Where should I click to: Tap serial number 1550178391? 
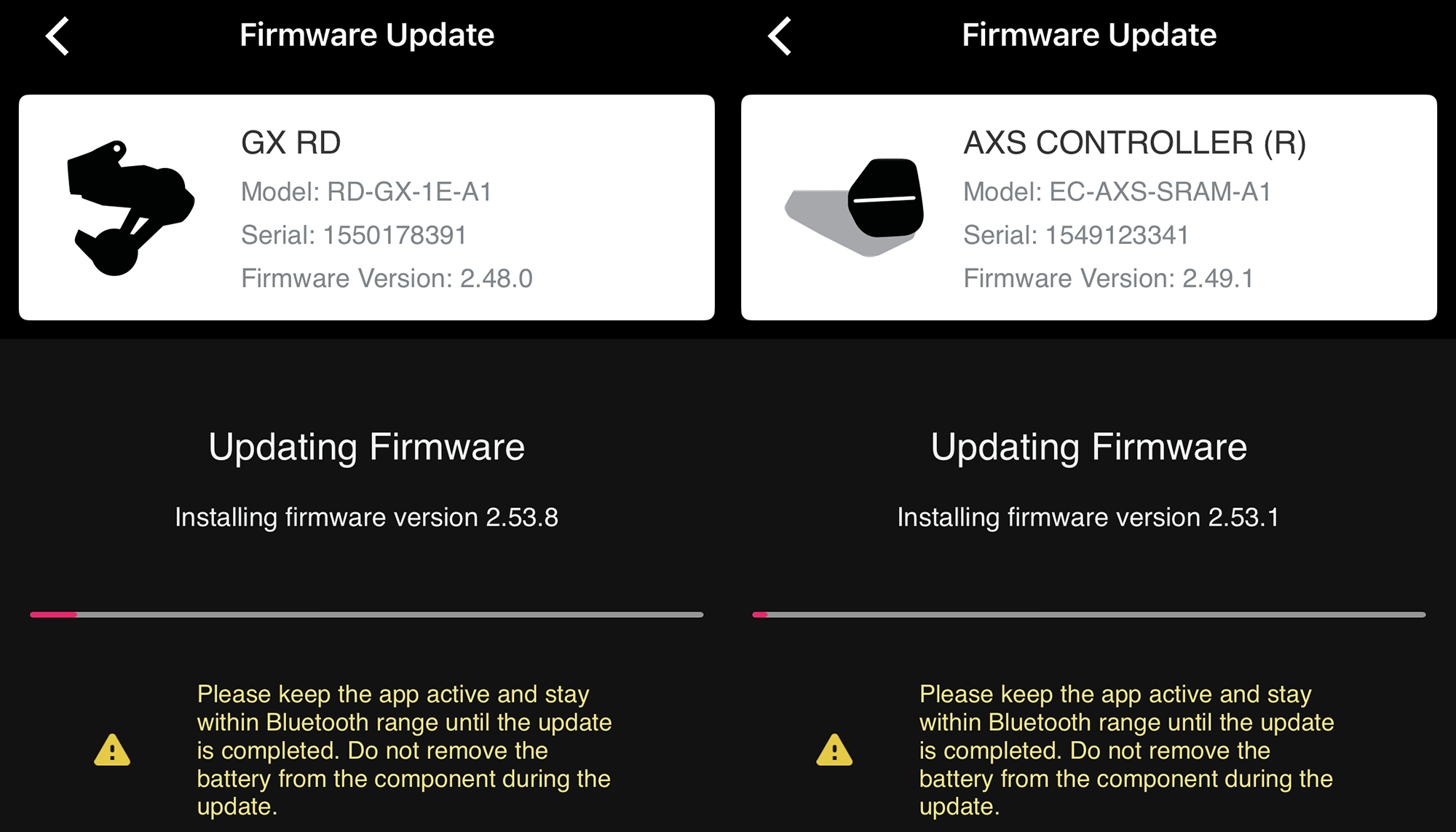pyautogui.click(x=354, y=234)
